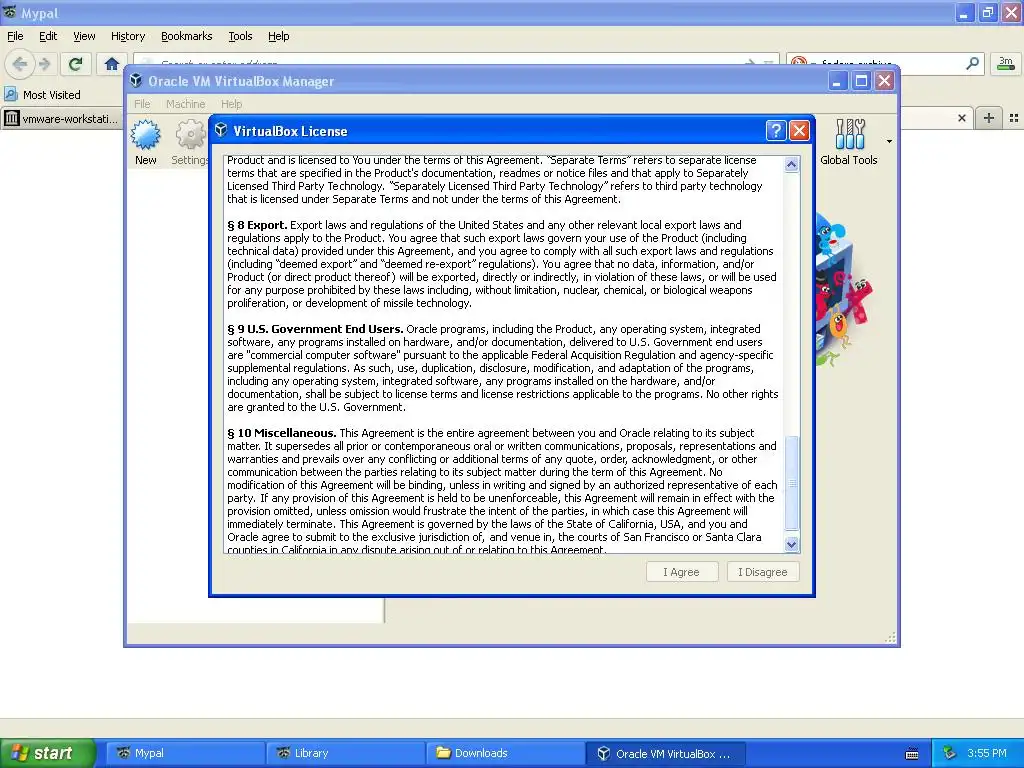Open Mypal File menu
This screenshot has height=768, width=1024.
point(15,36)
